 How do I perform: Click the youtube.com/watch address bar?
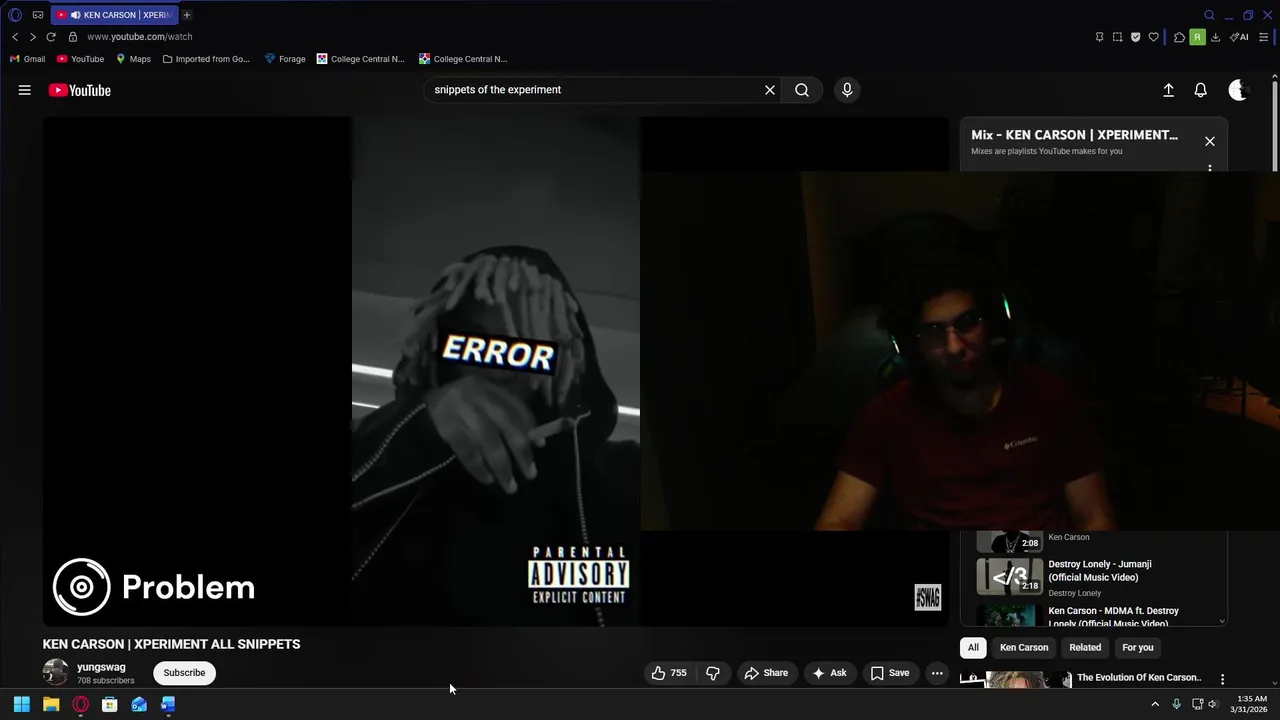140,37
